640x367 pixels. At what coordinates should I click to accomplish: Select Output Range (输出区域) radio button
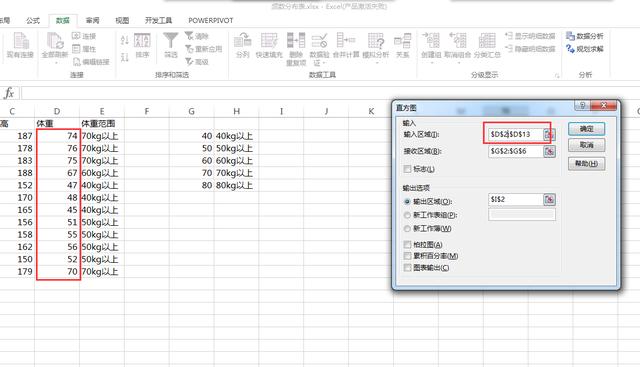407,201
